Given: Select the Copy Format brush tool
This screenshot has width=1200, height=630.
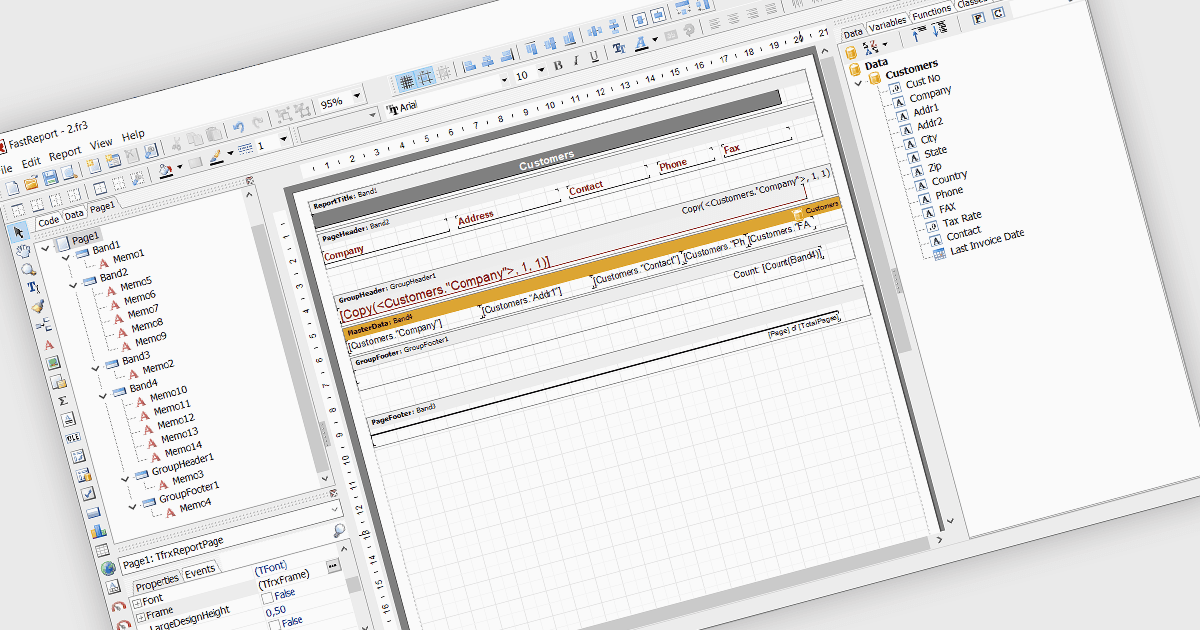Looking at the screenshot, I should click(38, 307).
